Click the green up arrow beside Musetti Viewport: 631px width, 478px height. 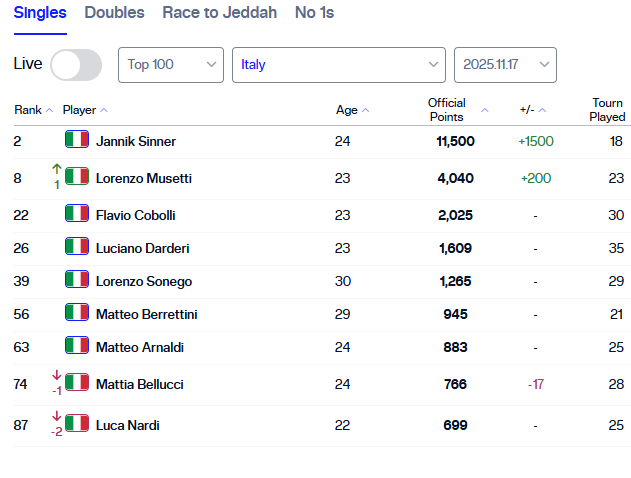57,171
